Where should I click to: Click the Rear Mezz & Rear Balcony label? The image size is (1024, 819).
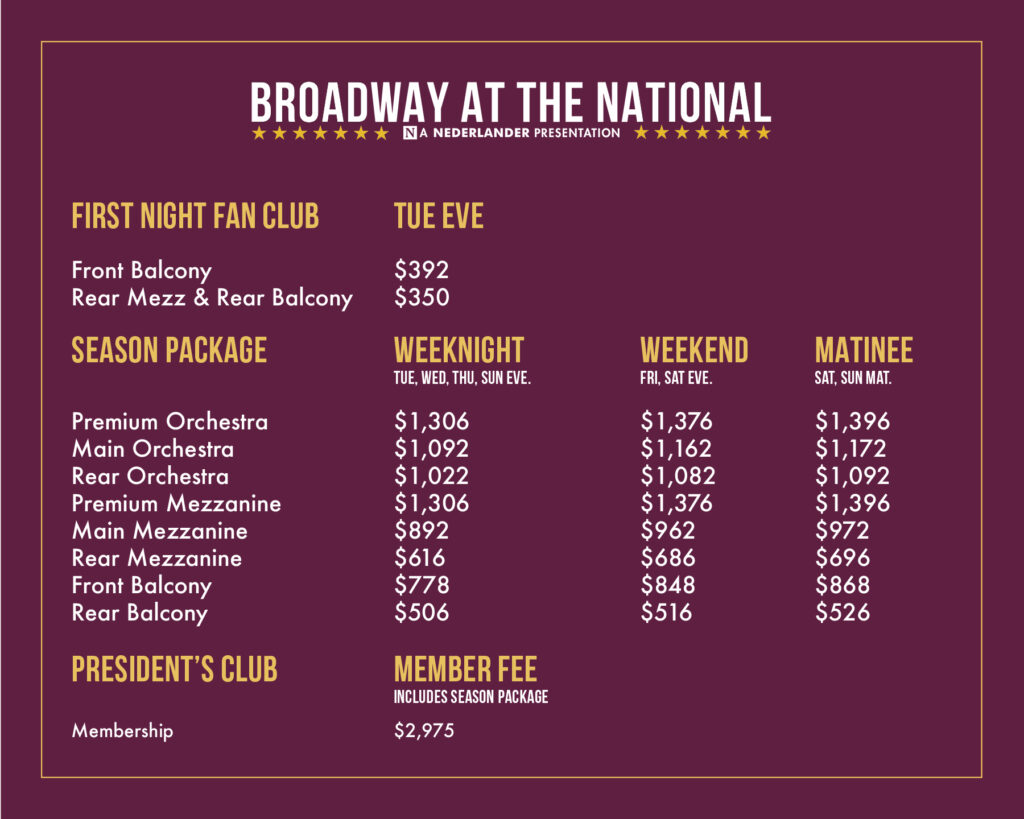tap(212, 298)
